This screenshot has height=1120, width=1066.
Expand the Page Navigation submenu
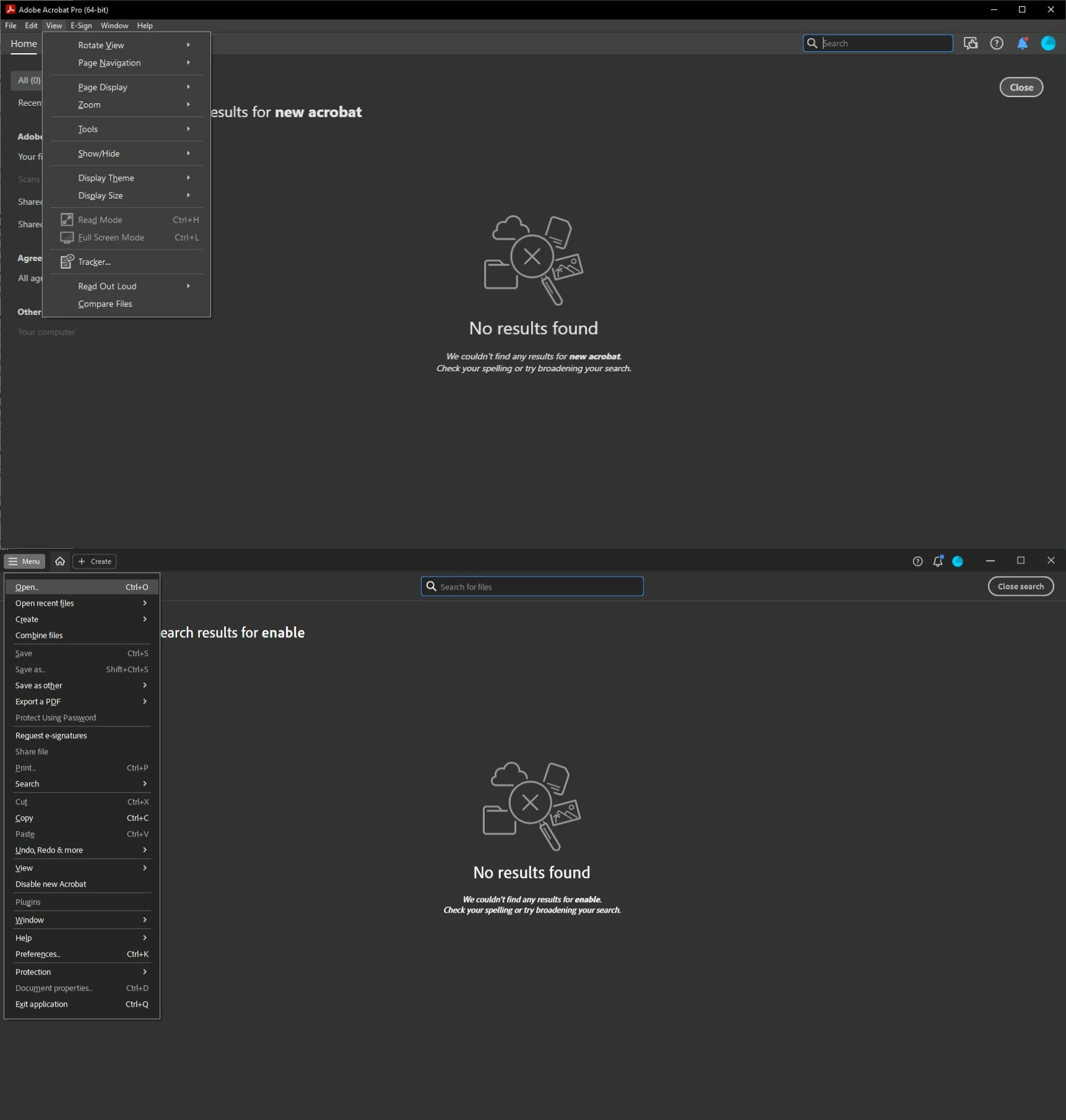pyautogui.click(x=126, y=63)
